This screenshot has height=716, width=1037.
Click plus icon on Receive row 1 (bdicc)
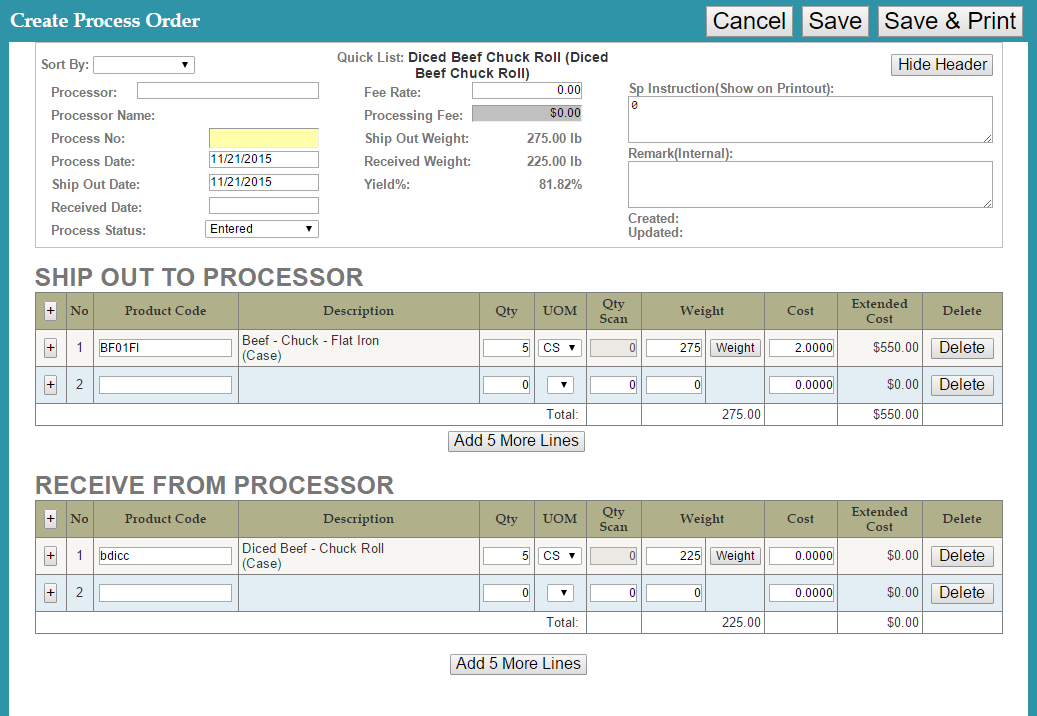coord(50,556)
